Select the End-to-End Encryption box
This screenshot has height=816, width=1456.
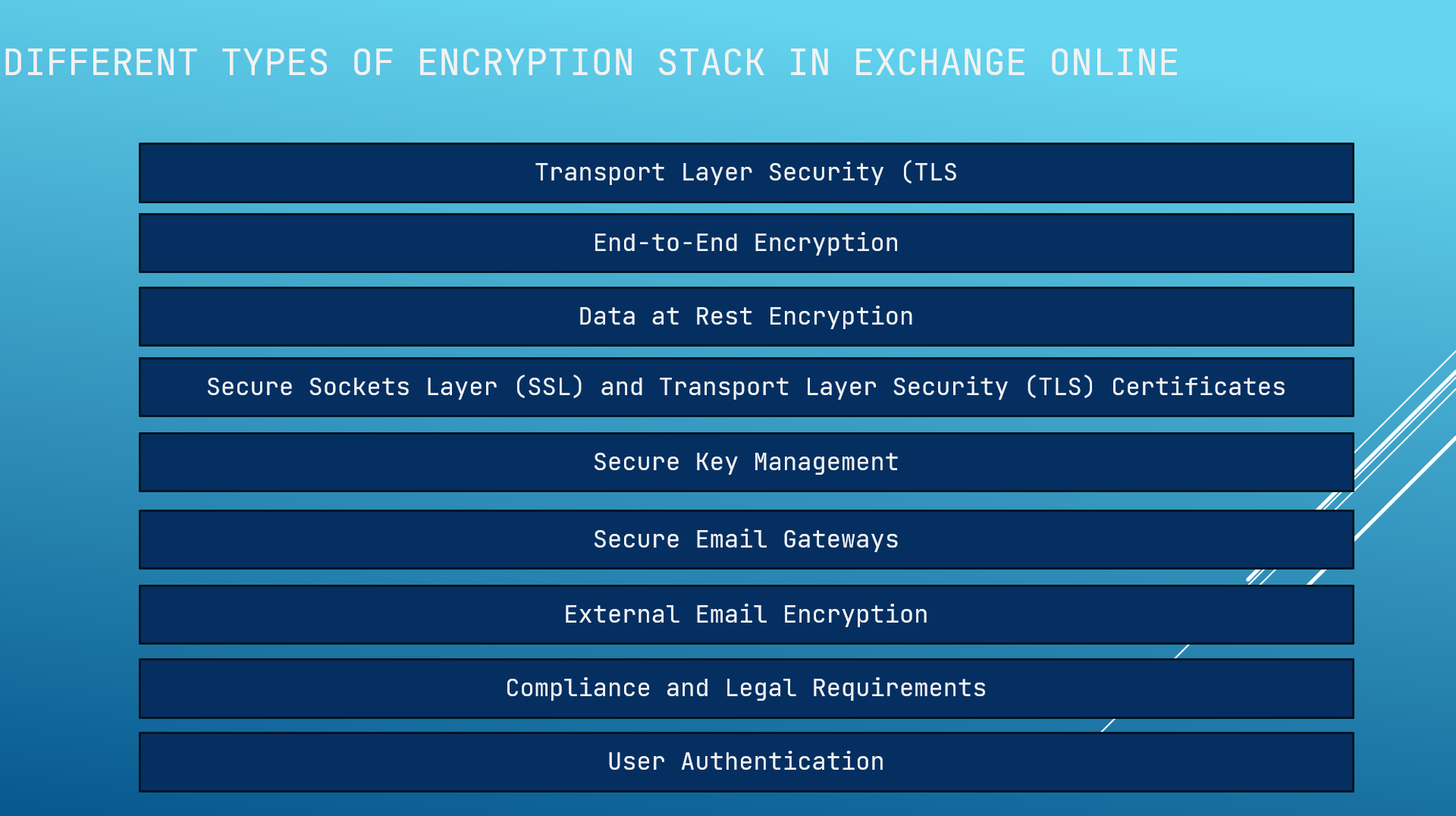click(746, 243)
